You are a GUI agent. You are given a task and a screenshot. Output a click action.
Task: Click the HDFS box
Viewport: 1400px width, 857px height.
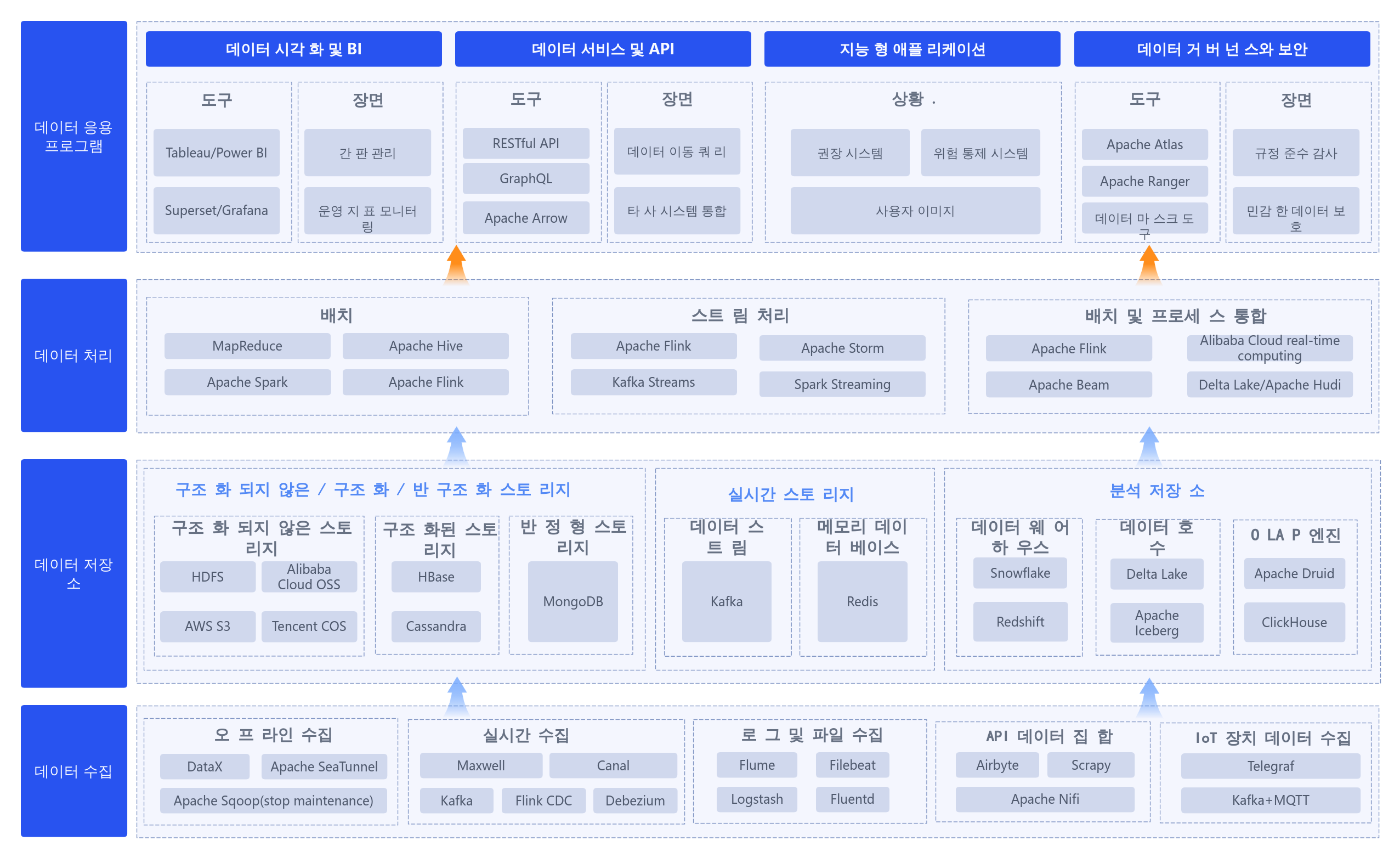point(207,576)
